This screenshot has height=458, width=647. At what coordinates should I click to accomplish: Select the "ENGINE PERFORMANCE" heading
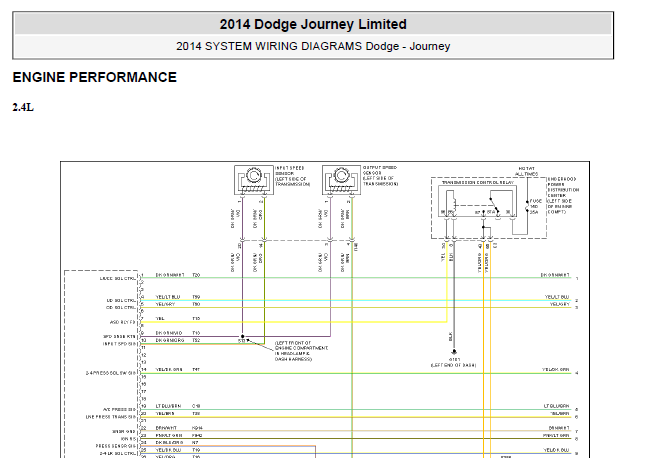(94, 77)
